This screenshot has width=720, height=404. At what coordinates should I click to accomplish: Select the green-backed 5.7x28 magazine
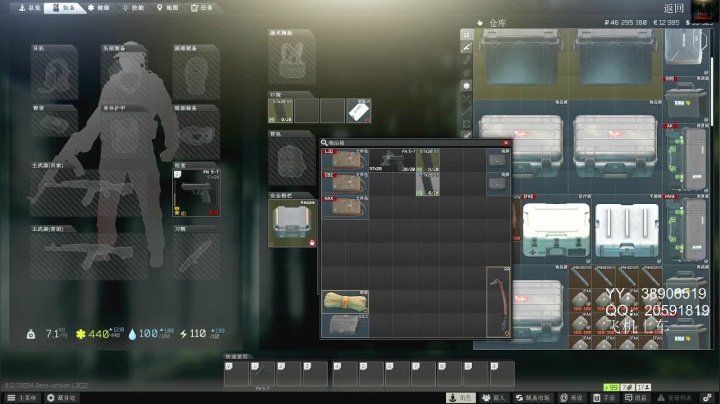pyautogui.click(x=428, y=160)
